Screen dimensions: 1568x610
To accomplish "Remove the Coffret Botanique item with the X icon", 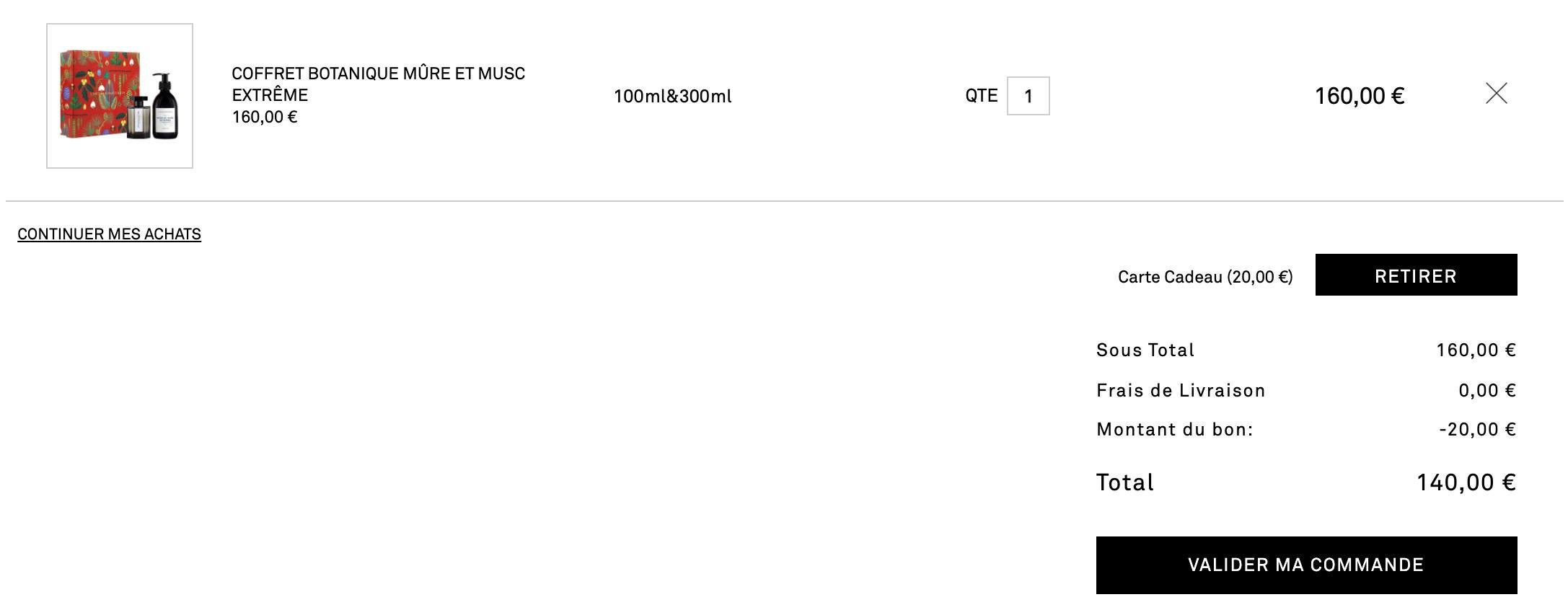I will click(x=1496, y=93).
